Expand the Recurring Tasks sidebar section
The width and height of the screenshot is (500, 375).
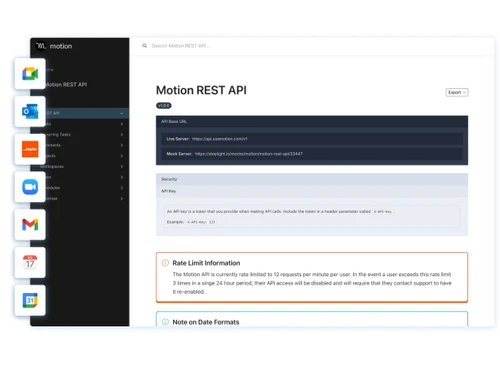(122, 135)
